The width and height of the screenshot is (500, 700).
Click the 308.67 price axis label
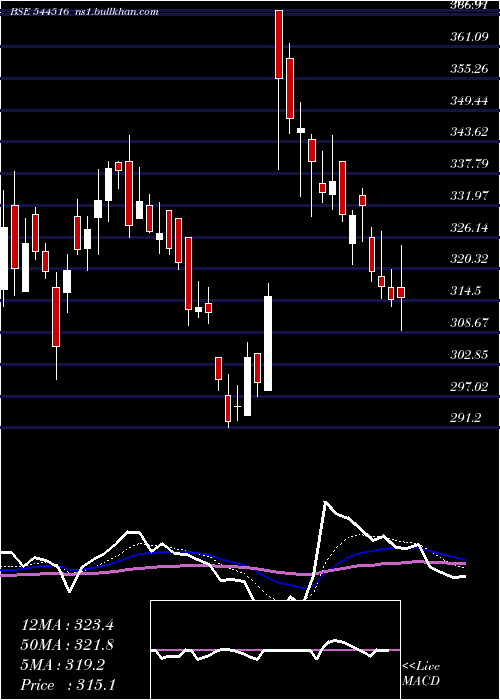click(469, 323)
